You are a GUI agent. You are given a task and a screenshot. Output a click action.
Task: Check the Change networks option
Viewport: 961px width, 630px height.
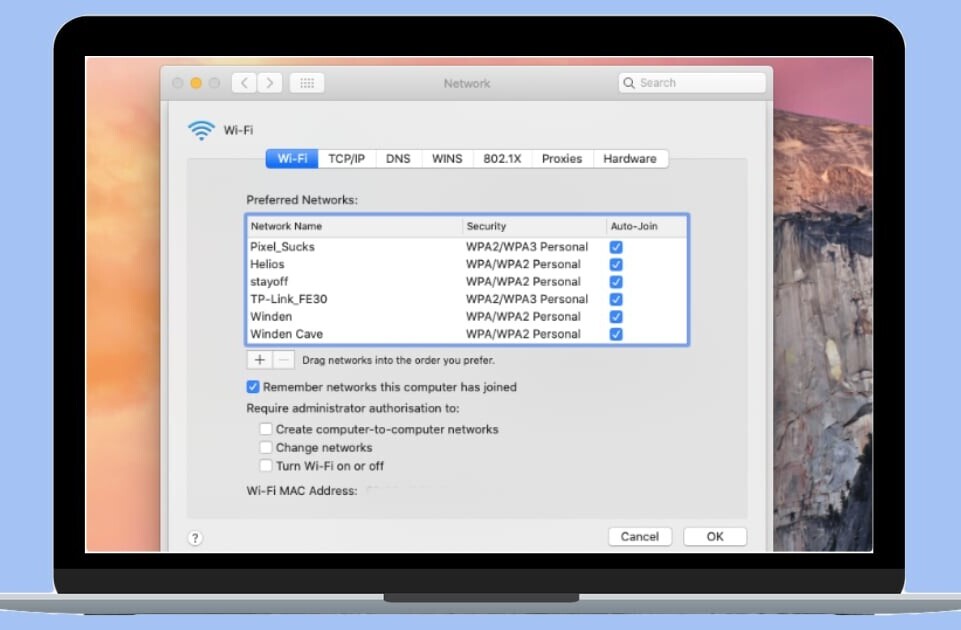266,448
